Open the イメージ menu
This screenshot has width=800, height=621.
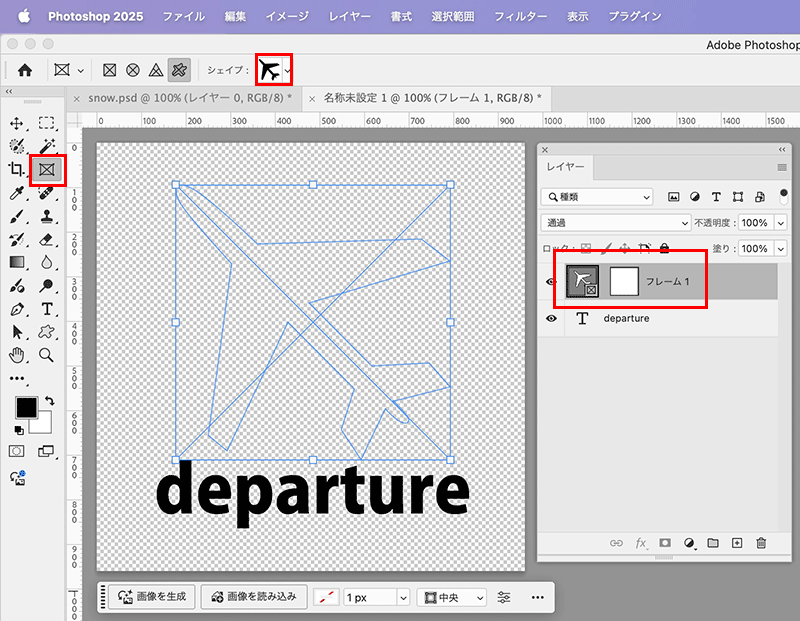coord(287,16)
